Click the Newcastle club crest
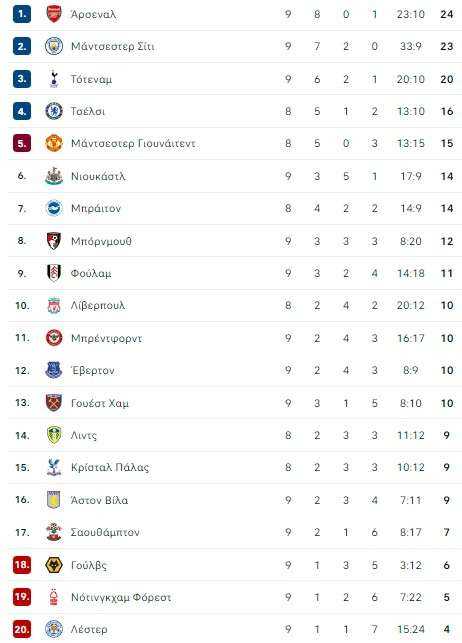462x643 pixels. 54,176
